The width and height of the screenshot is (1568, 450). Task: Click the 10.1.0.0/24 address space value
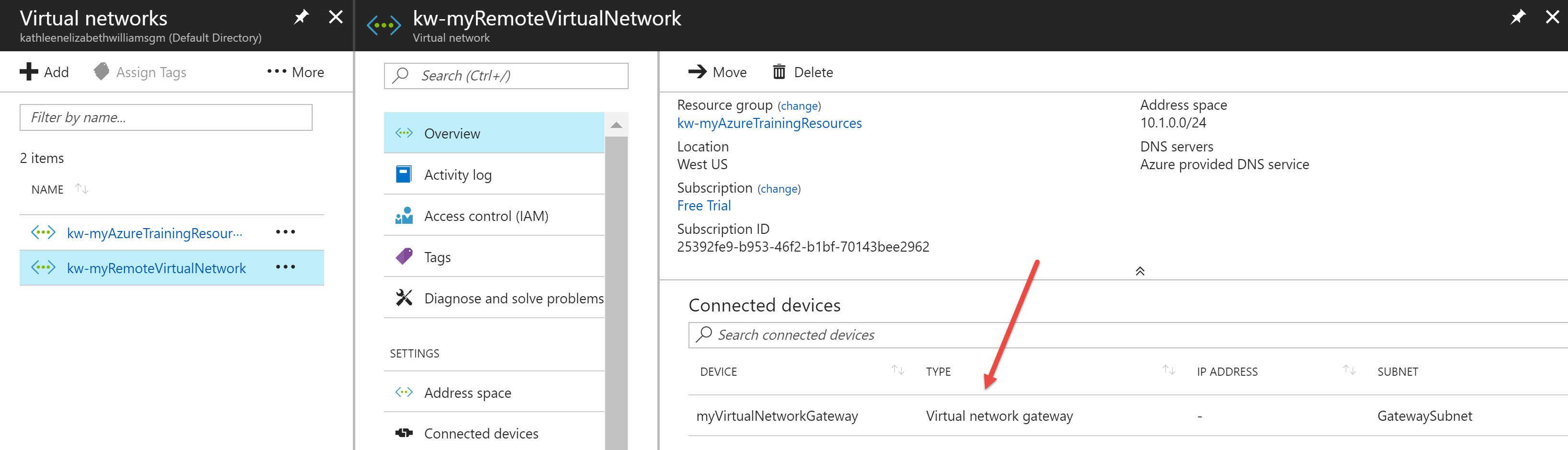click(1173, 122)
